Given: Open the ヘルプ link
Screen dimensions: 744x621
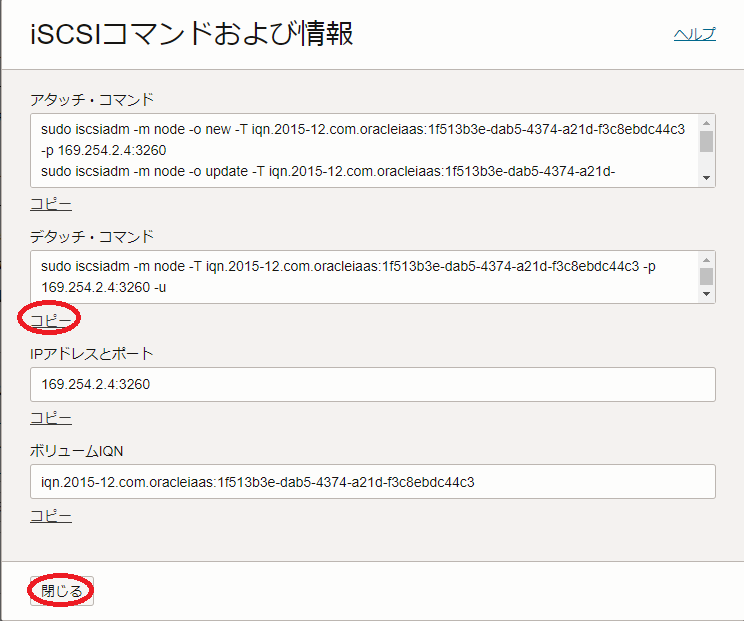Looking at the screenshot, I should [x=694, y=34].
